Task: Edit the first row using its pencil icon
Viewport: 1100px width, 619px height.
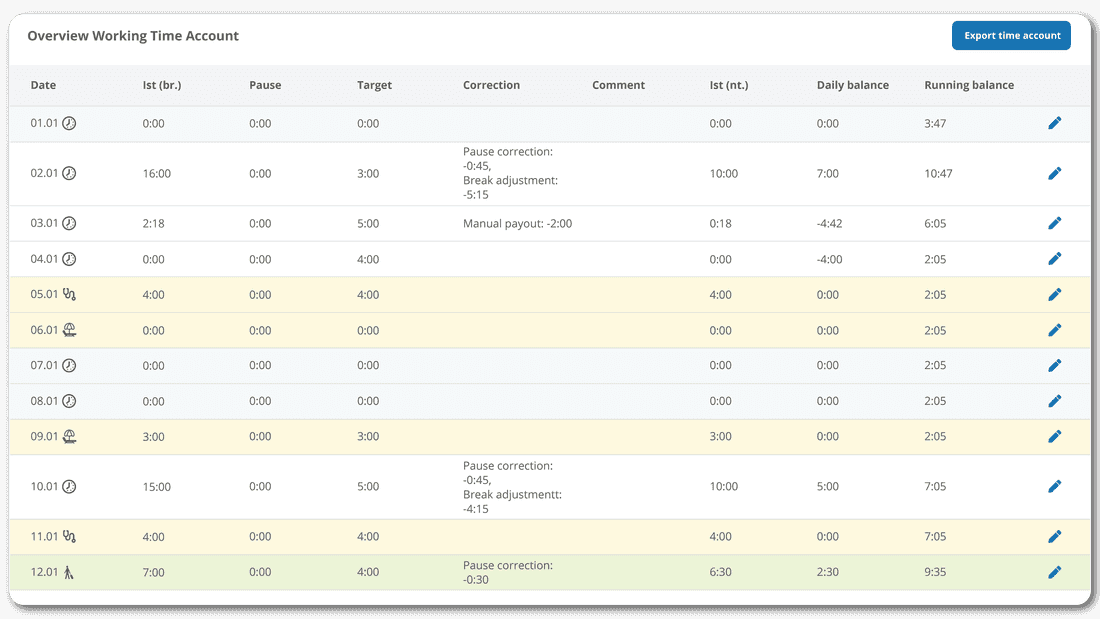Action: (x=1055, y=123)
